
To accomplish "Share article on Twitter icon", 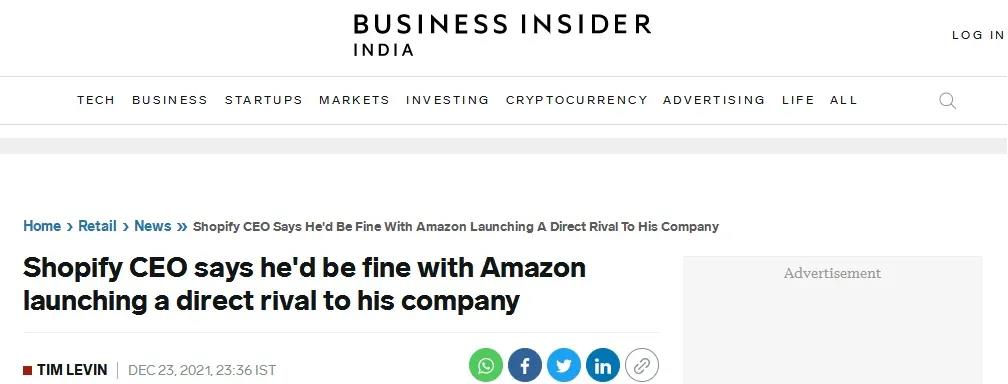I will [564, 365].
